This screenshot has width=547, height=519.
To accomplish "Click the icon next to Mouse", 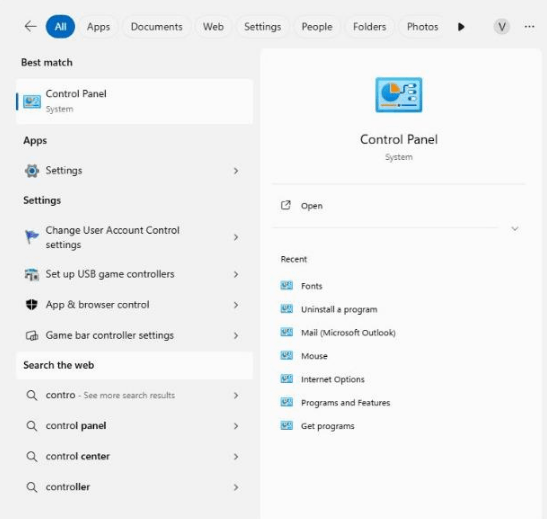I will pos(287,355).
